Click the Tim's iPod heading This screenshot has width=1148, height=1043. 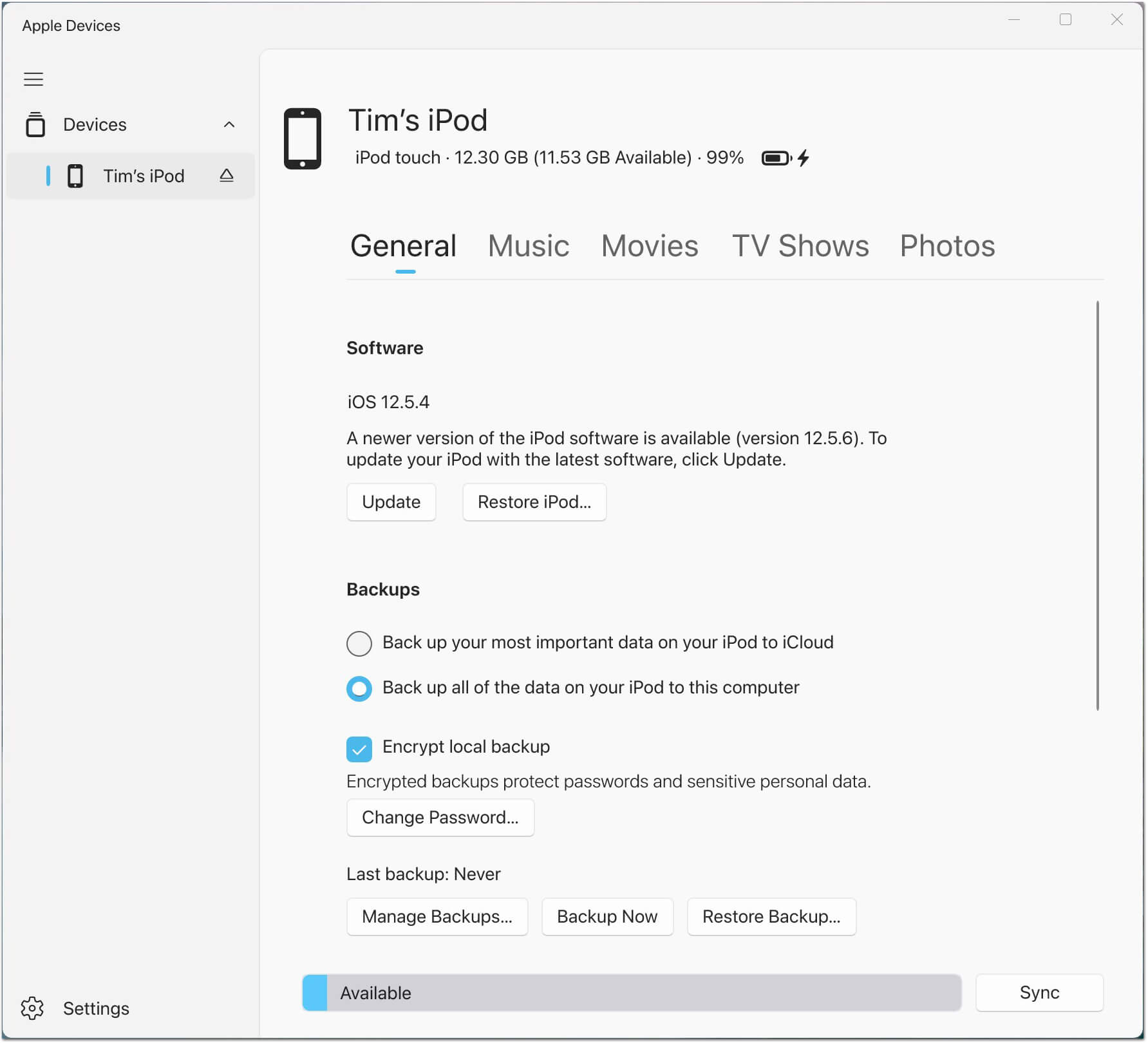[418, 120]
